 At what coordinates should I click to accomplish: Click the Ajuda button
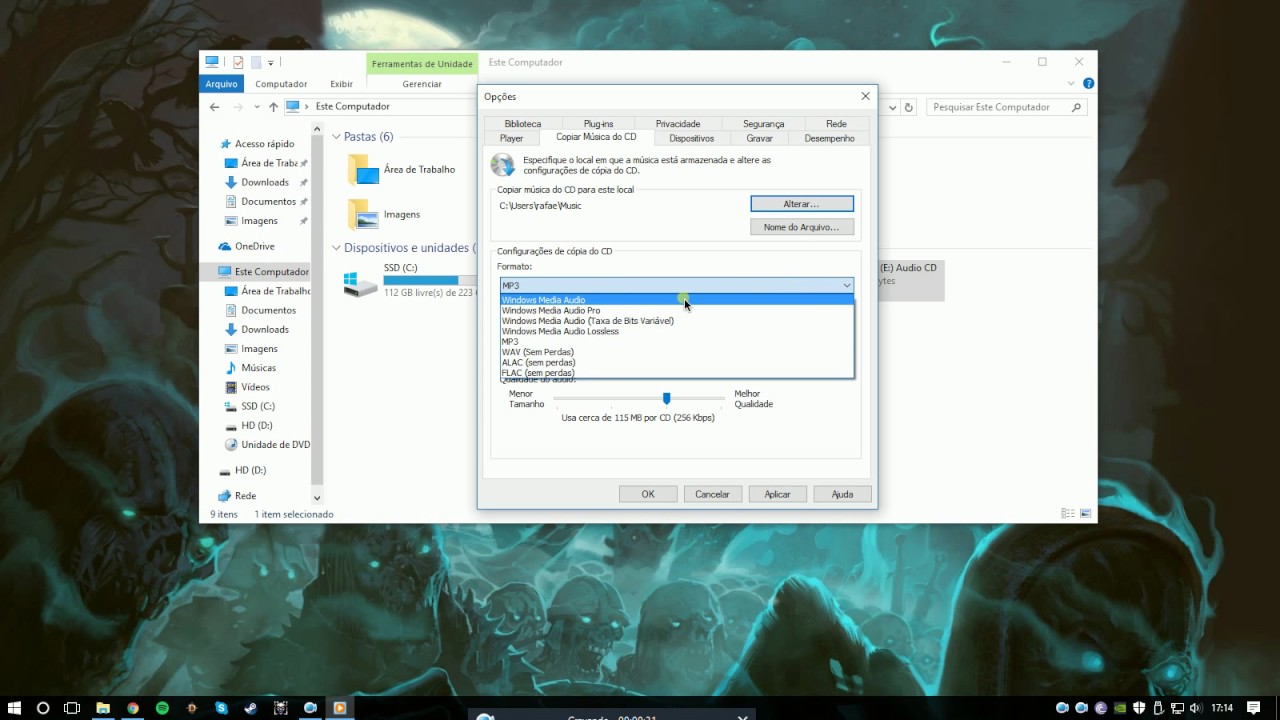click(842, 494)
